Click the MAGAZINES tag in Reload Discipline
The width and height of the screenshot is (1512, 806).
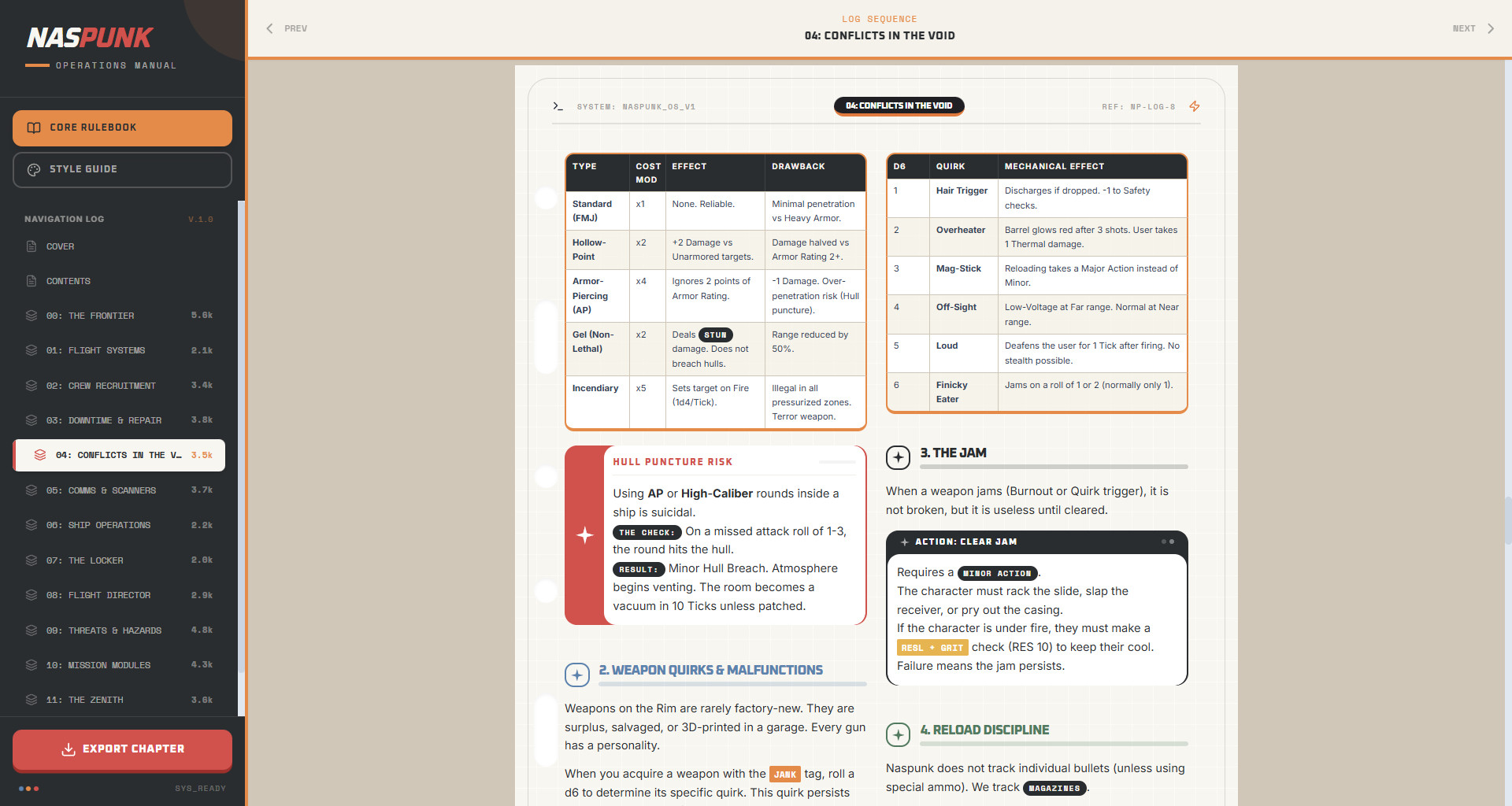pos(1054,788)
